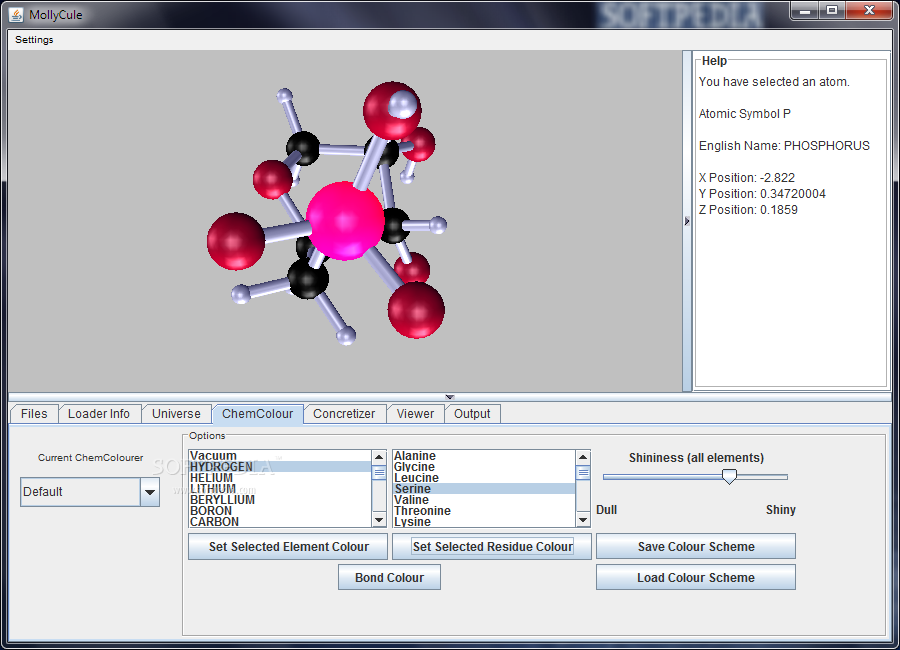The width and height of the screenshot is (900, 650).
Task: Collapse Help panel with divider arrow
Action: pyautogui.click(x=687, y=221)
